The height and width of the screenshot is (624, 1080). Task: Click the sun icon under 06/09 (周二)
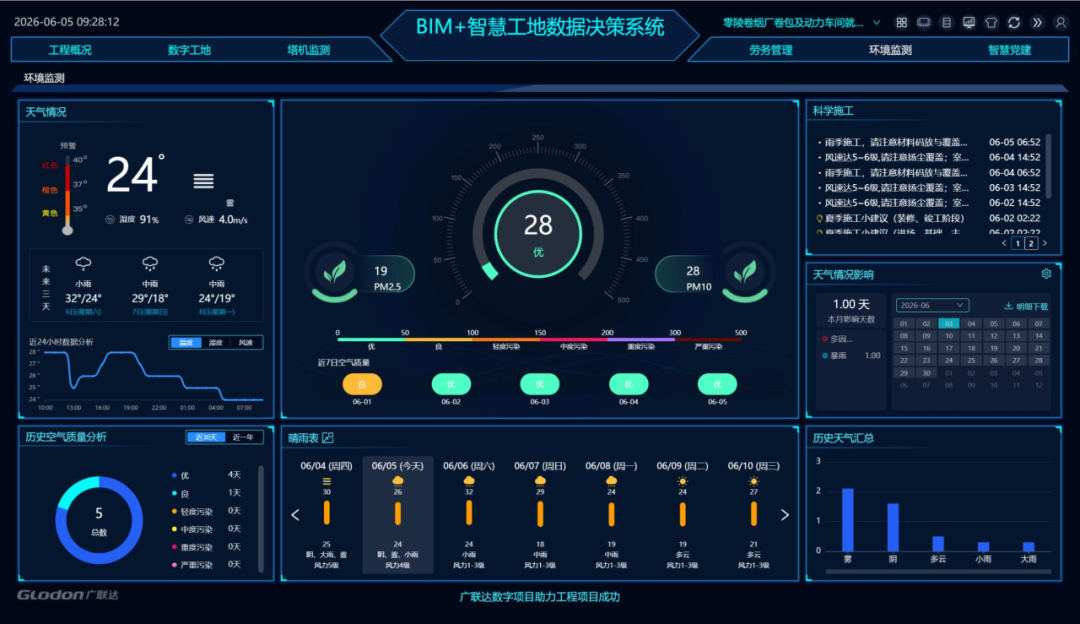(x=683, y=481)
